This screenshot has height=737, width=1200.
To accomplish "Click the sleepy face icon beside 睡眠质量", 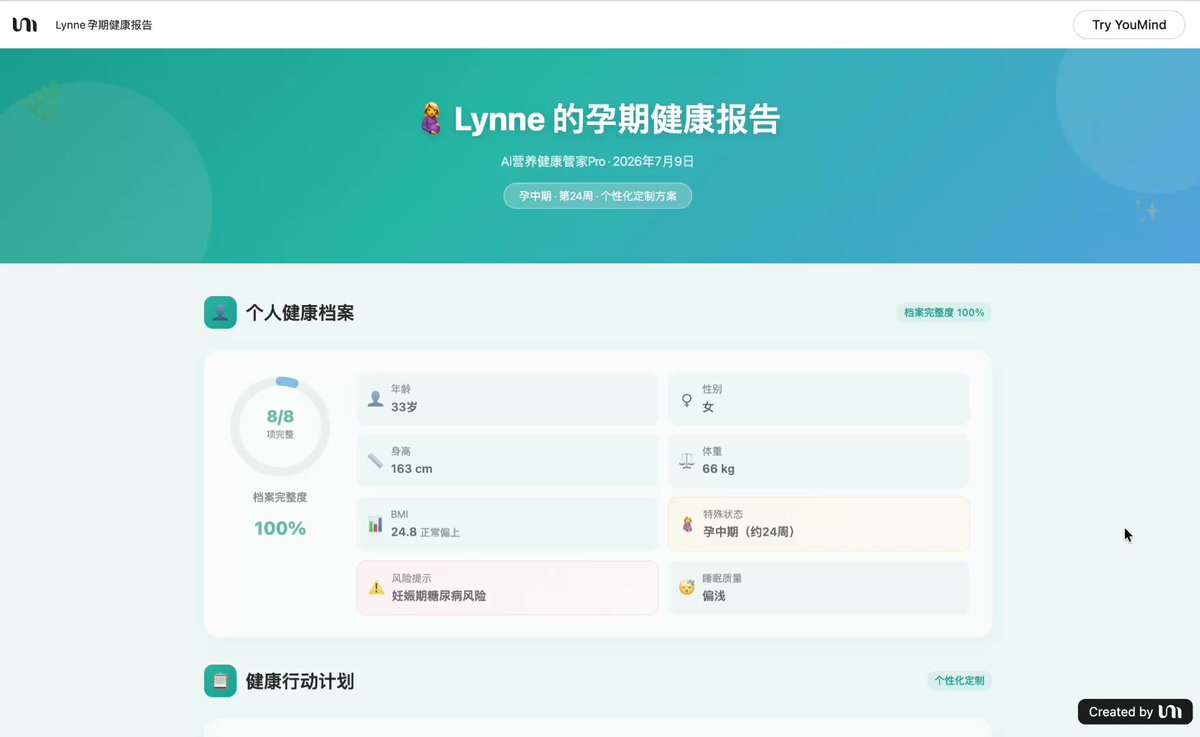I will coord(687,588).
